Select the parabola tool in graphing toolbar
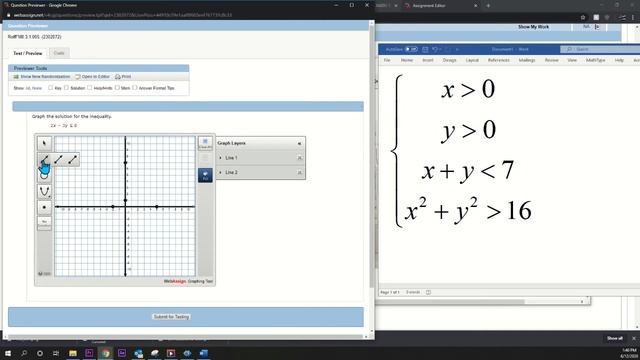 [44, 191]
